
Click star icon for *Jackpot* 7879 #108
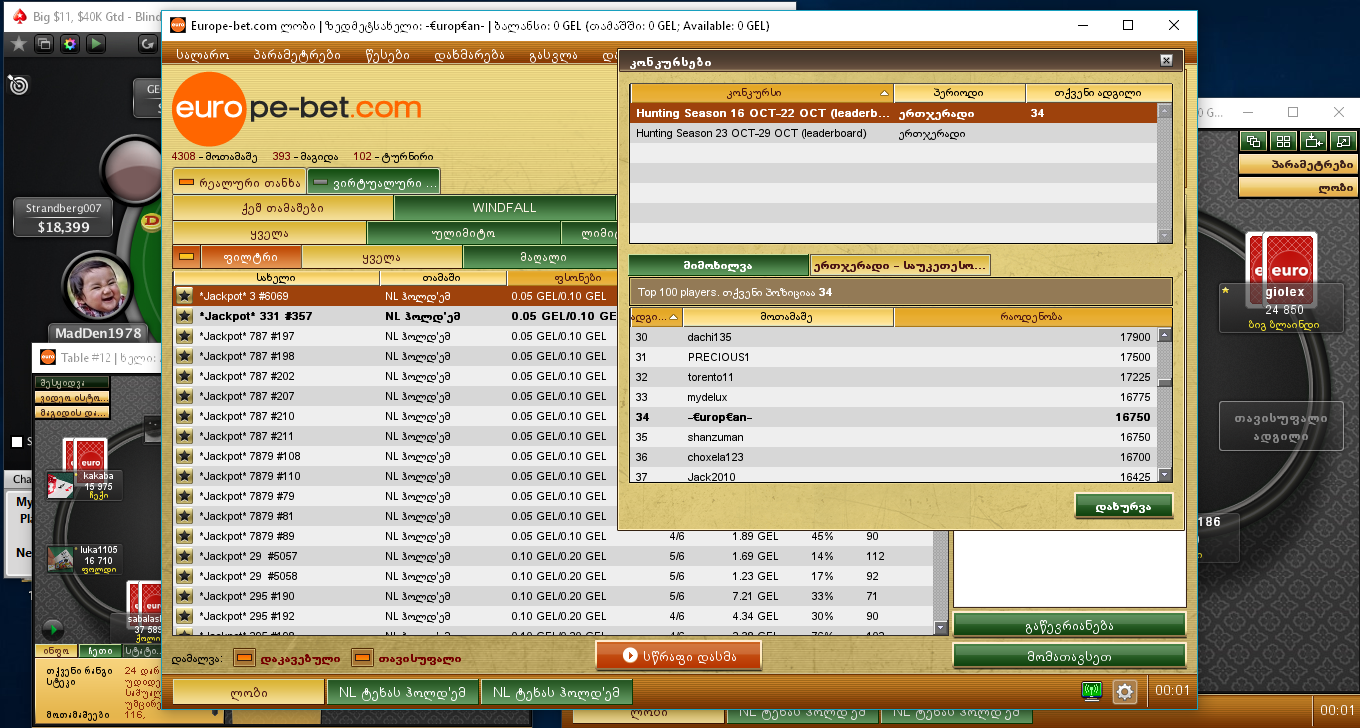[x=184, y=456]
